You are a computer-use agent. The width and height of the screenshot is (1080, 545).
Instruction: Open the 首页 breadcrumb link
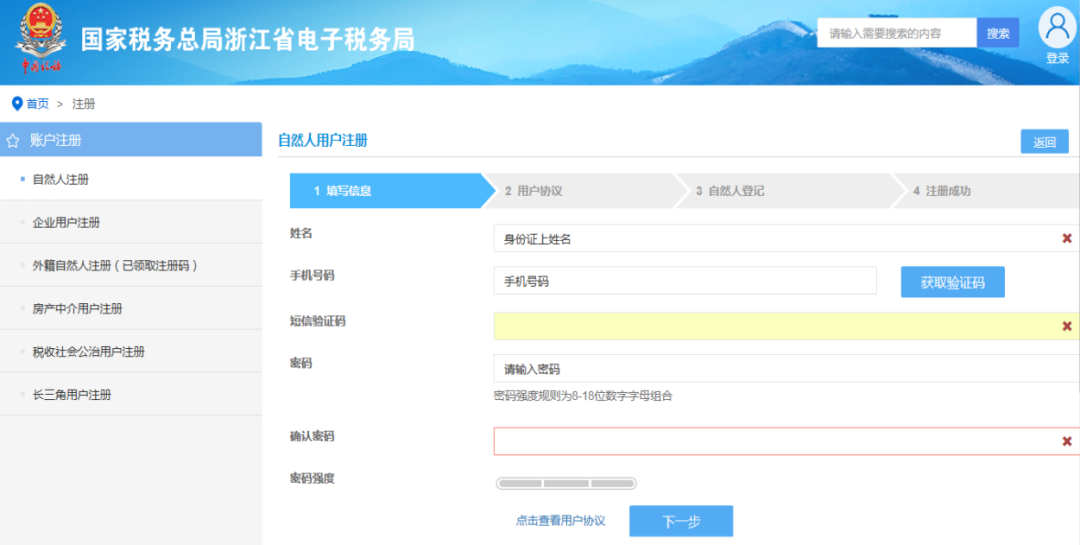[x=38, y=104]
